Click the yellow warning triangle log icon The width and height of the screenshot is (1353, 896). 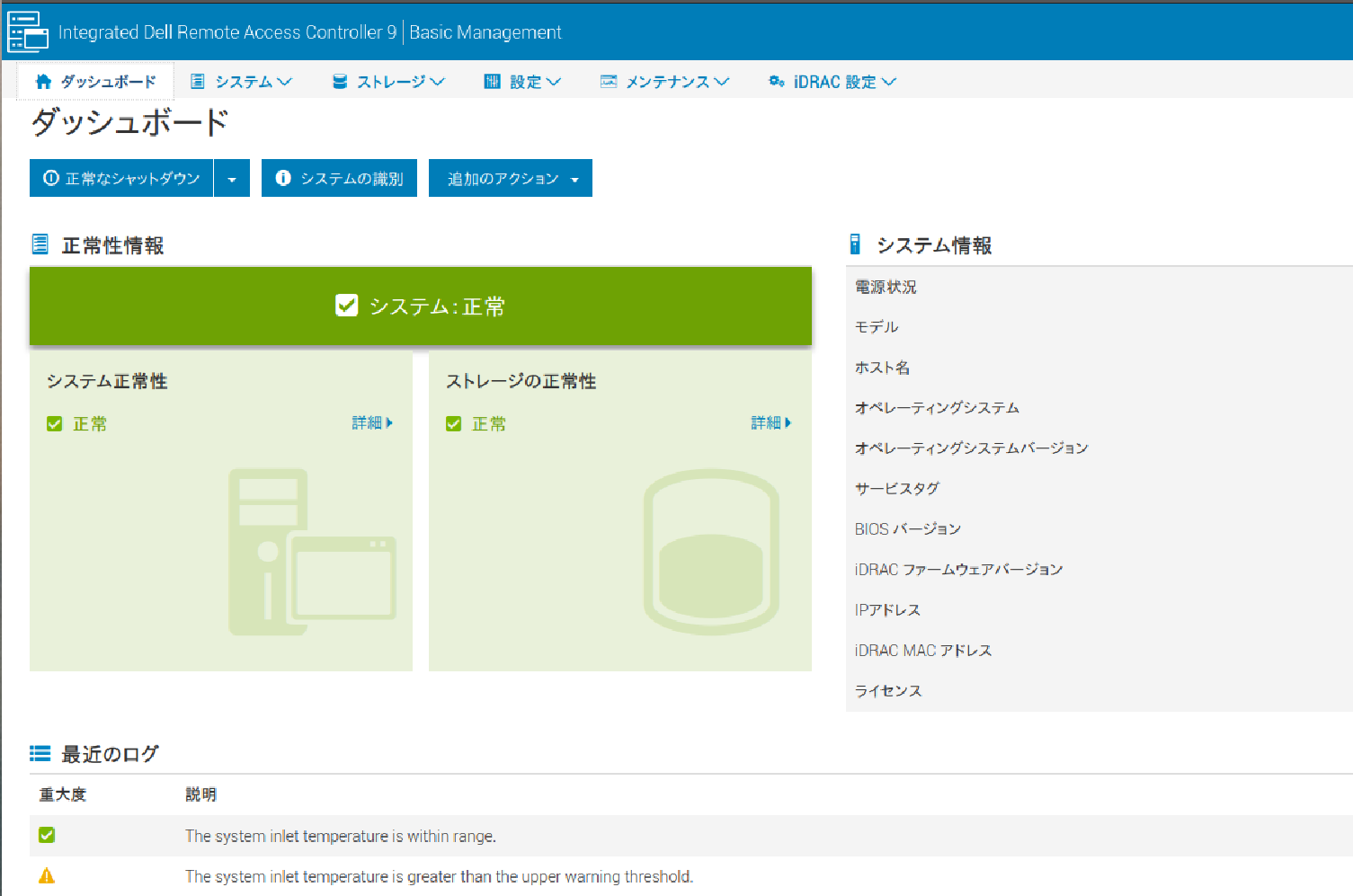47,876
